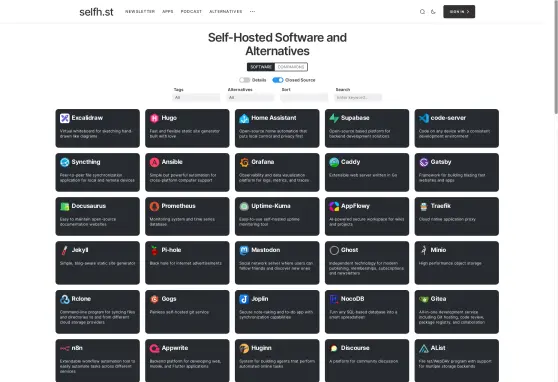The height and width of the screenshot is (382, 558).
Task: Expand the more options ellipsis menu
Action: point(252,12)
